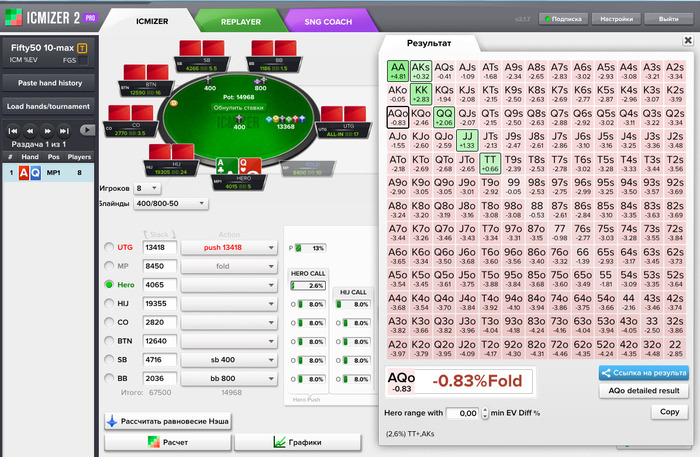The image size is (700, 457).
Task: Click the Paste hand history button
Action: pyautogui.click(x=50, y=83)
